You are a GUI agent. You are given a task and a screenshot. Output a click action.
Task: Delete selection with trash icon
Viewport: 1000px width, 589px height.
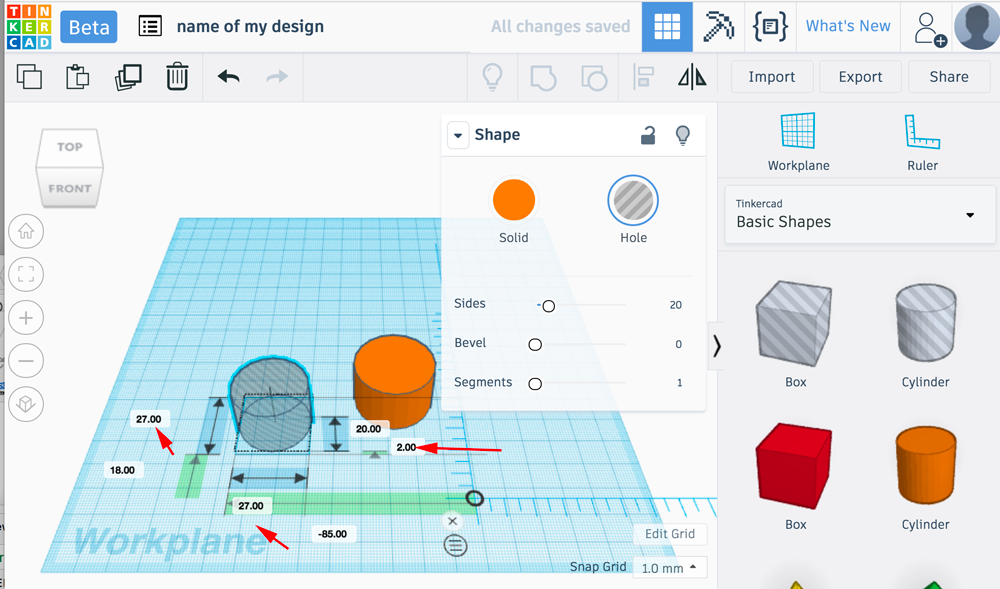pyautogui.click(x=177, y=76)
